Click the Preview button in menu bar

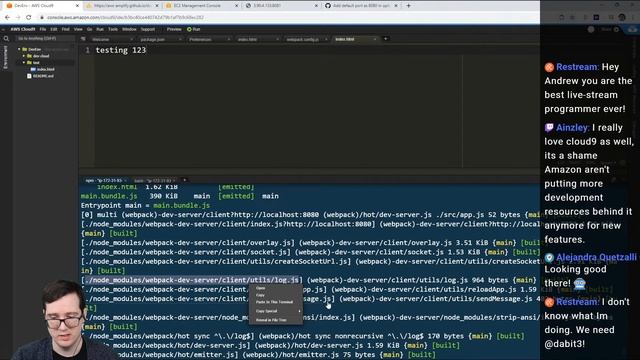(x=174, y=29)
